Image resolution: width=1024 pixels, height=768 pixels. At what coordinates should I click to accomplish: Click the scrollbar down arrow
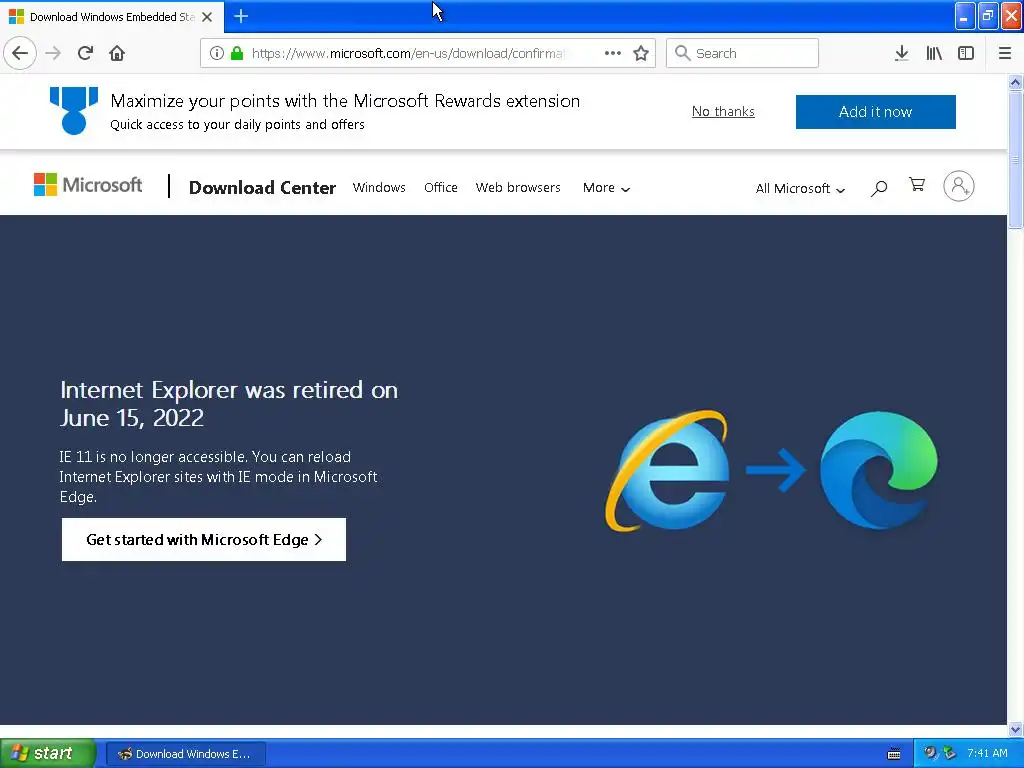pyautogui.click(x=1015, y=729)
